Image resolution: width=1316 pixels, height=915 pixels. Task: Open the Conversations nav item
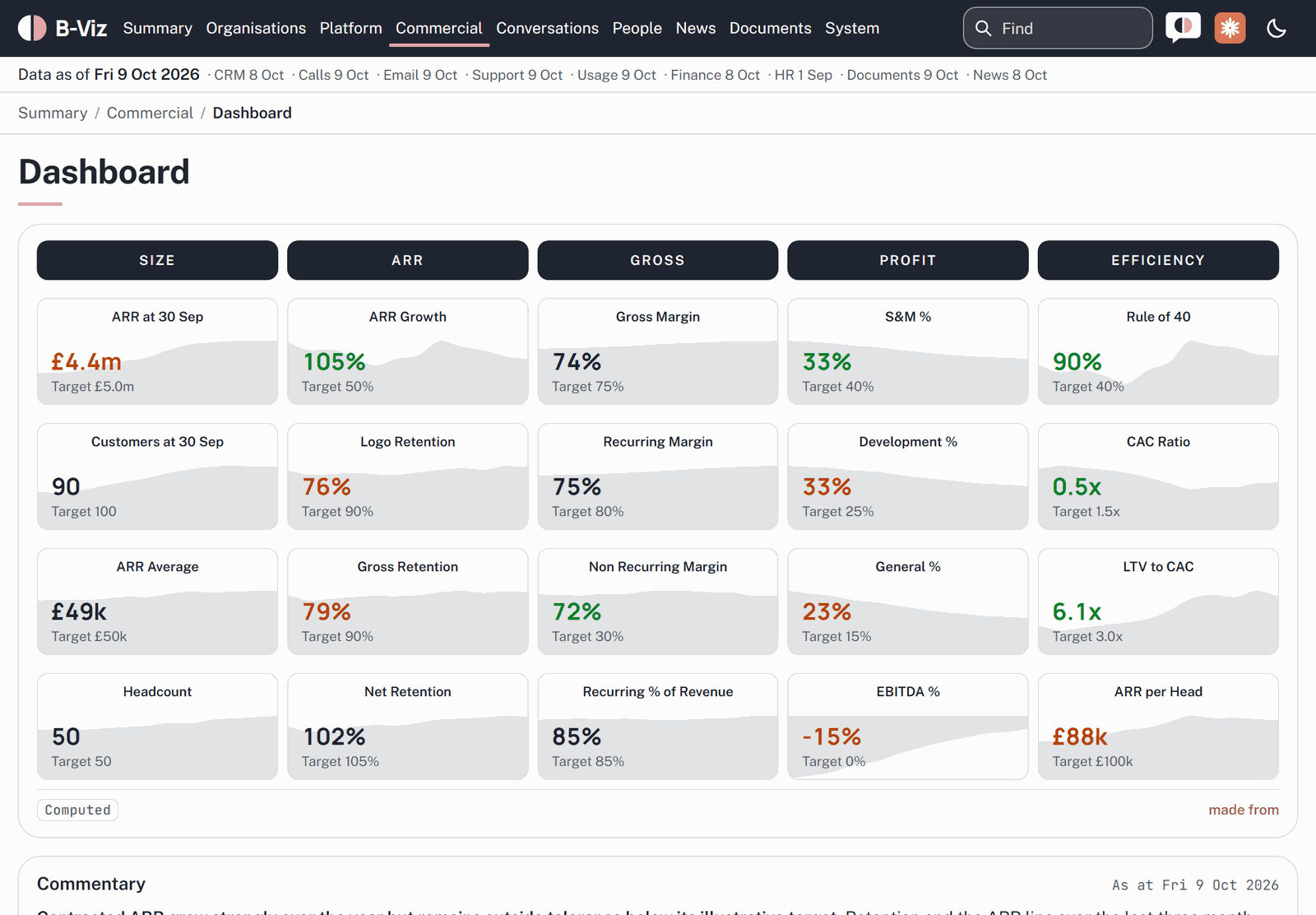tap(547, 28)
